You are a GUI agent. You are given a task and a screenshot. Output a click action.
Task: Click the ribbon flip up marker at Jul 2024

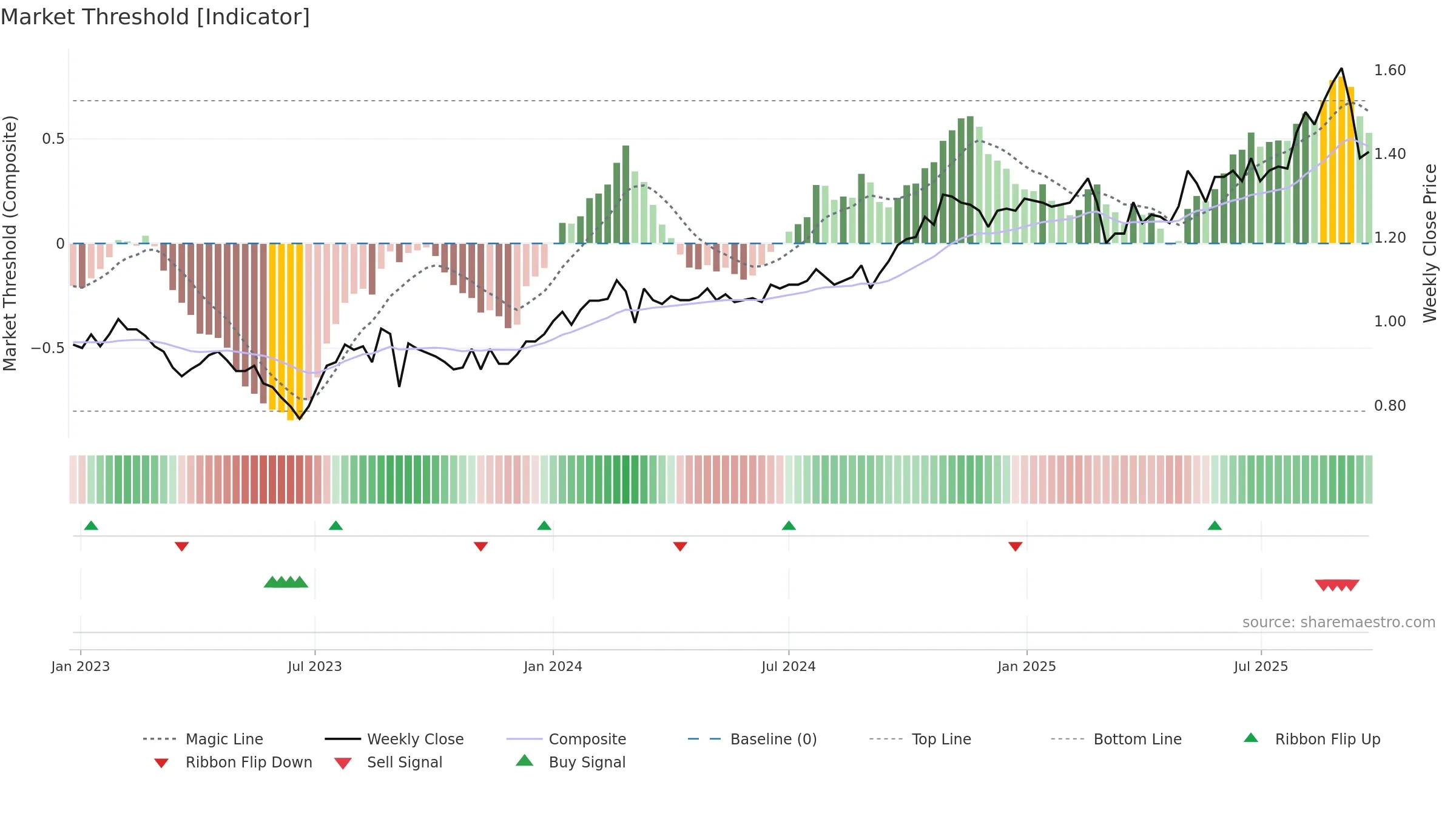tap(789, 525)
